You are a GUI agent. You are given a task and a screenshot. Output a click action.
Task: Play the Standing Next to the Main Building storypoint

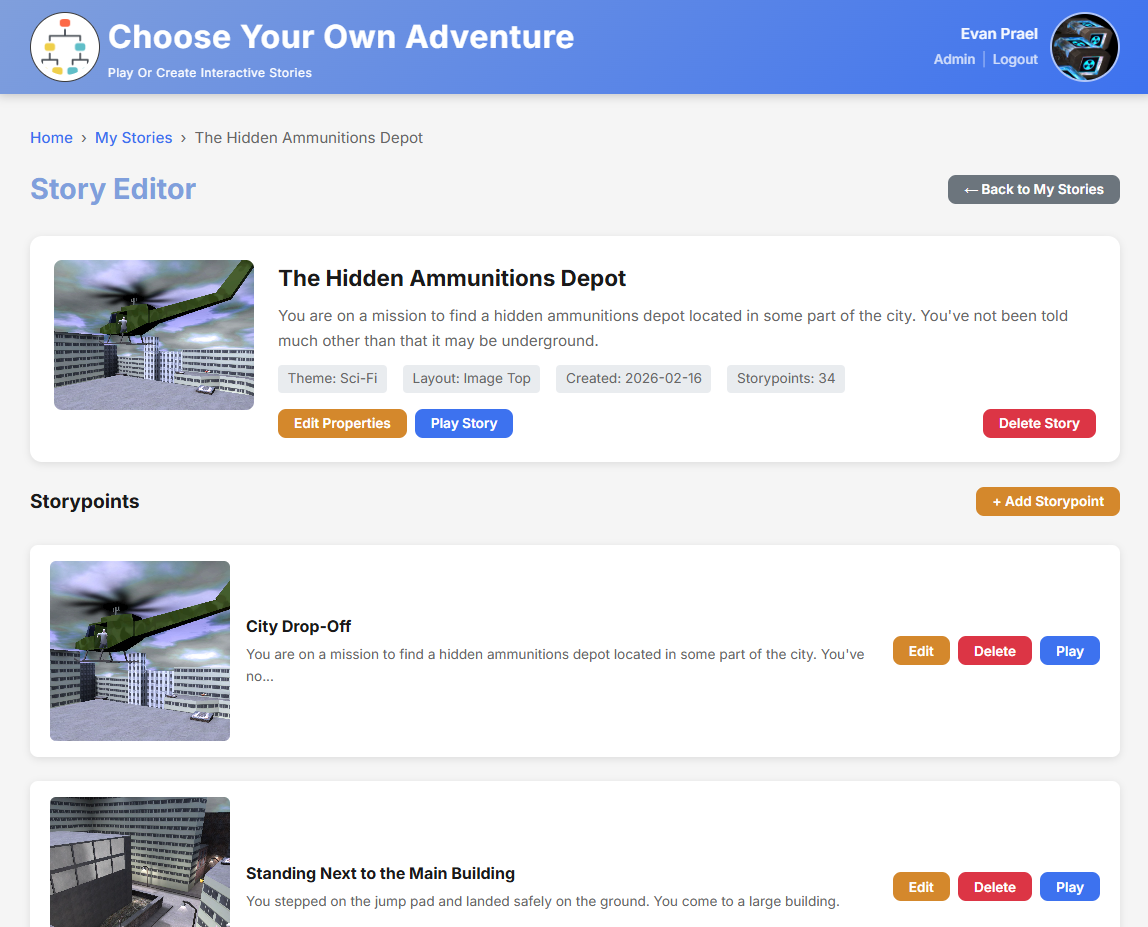(1069, 886)
